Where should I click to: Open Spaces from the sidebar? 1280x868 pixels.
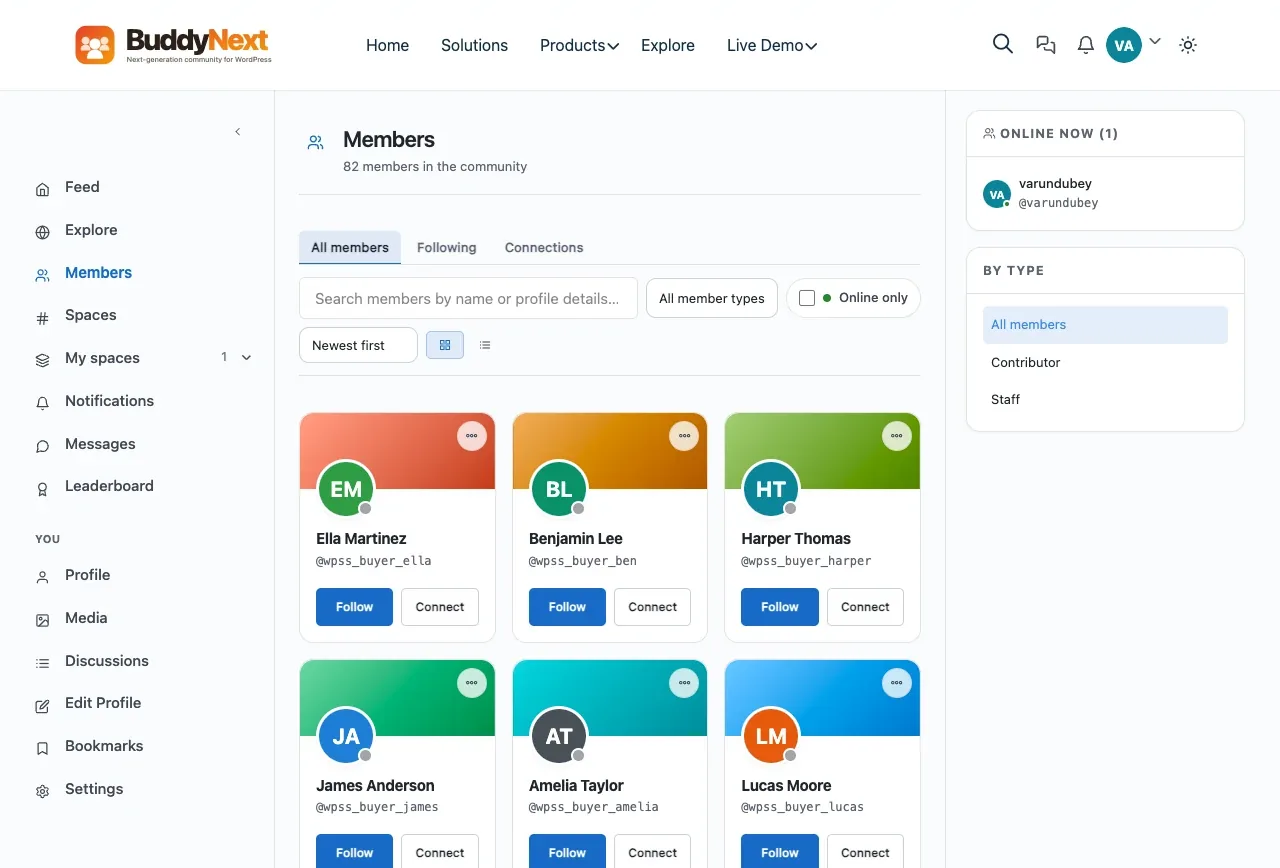pyautogui.click(x=90, y=315)
